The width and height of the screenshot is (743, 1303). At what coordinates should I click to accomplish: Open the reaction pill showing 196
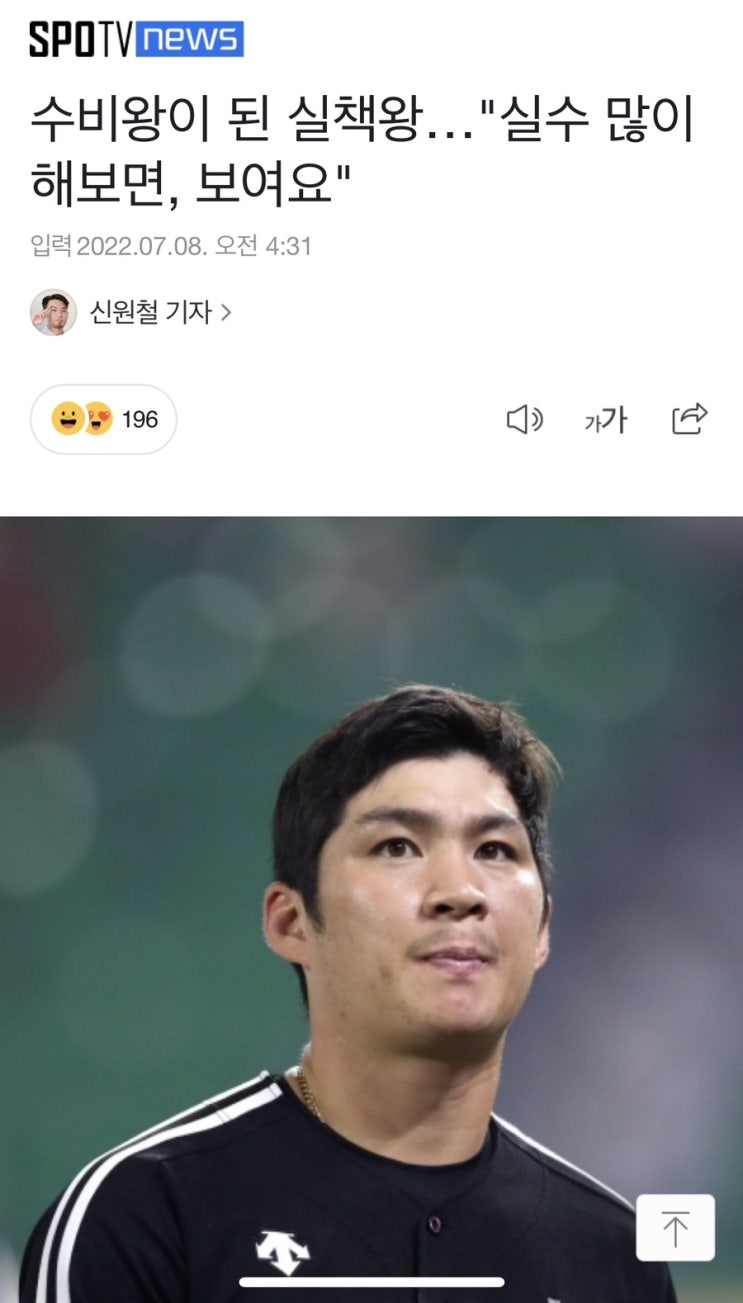point(104,420)
